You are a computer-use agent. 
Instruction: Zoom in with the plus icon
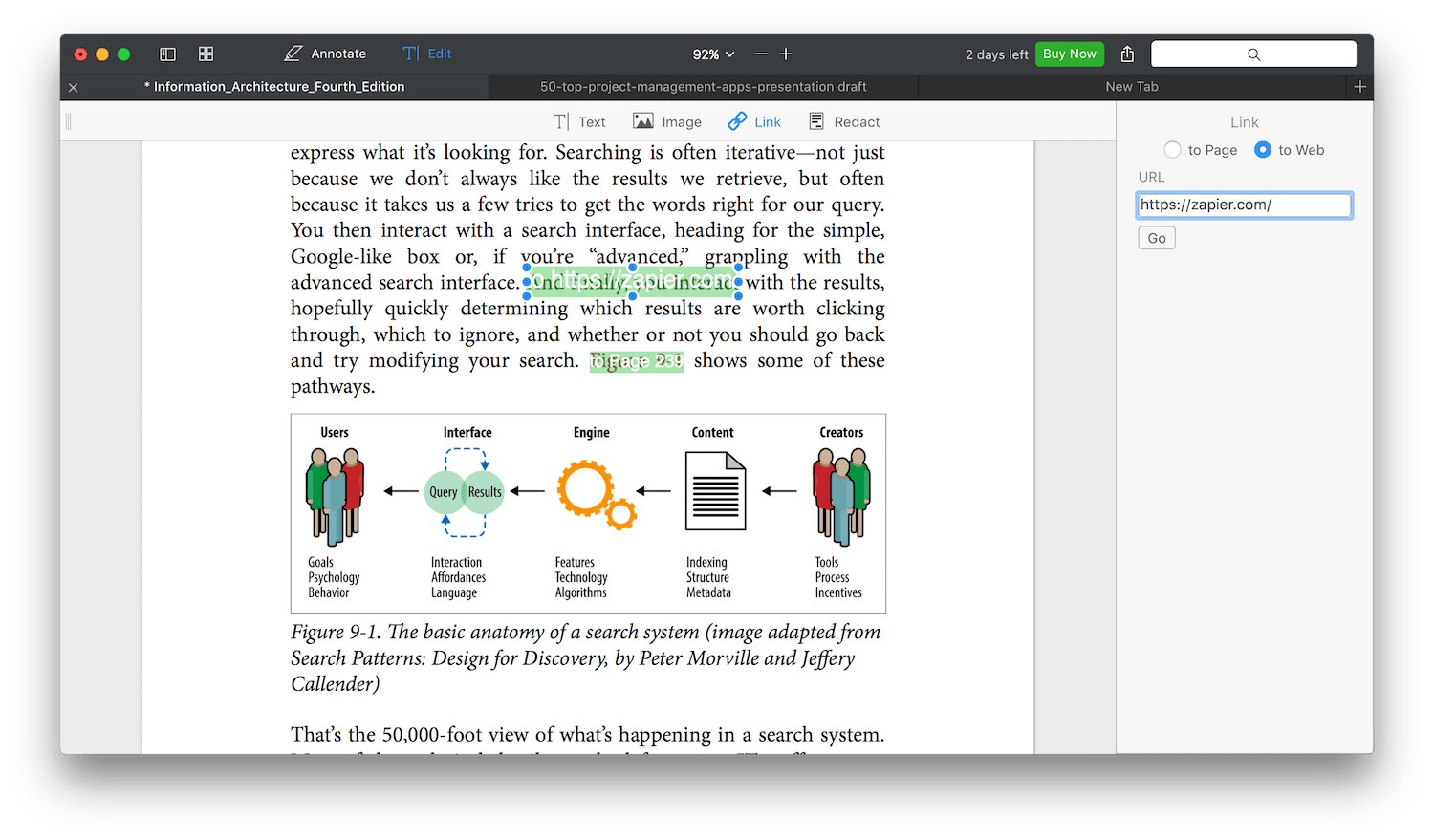click(786, 54)
